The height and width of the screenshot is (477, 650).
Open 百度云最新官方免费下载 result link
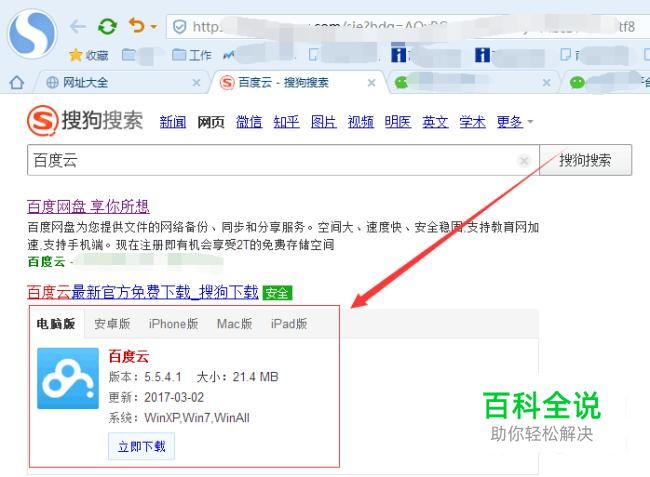pyautogui.click(x=143, y=292)
